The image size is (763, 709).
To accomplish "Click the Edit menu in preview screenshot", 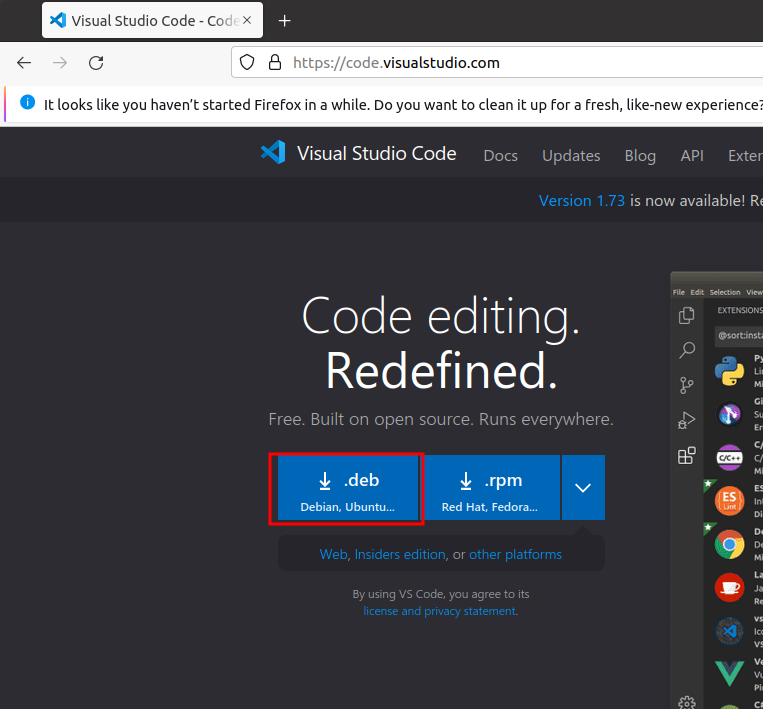I will pos(697,292).
